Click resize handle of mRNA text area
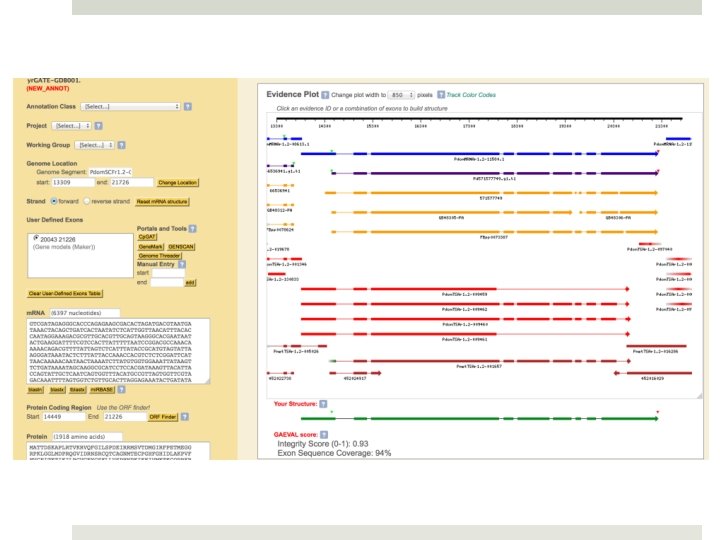 (208, 381)
